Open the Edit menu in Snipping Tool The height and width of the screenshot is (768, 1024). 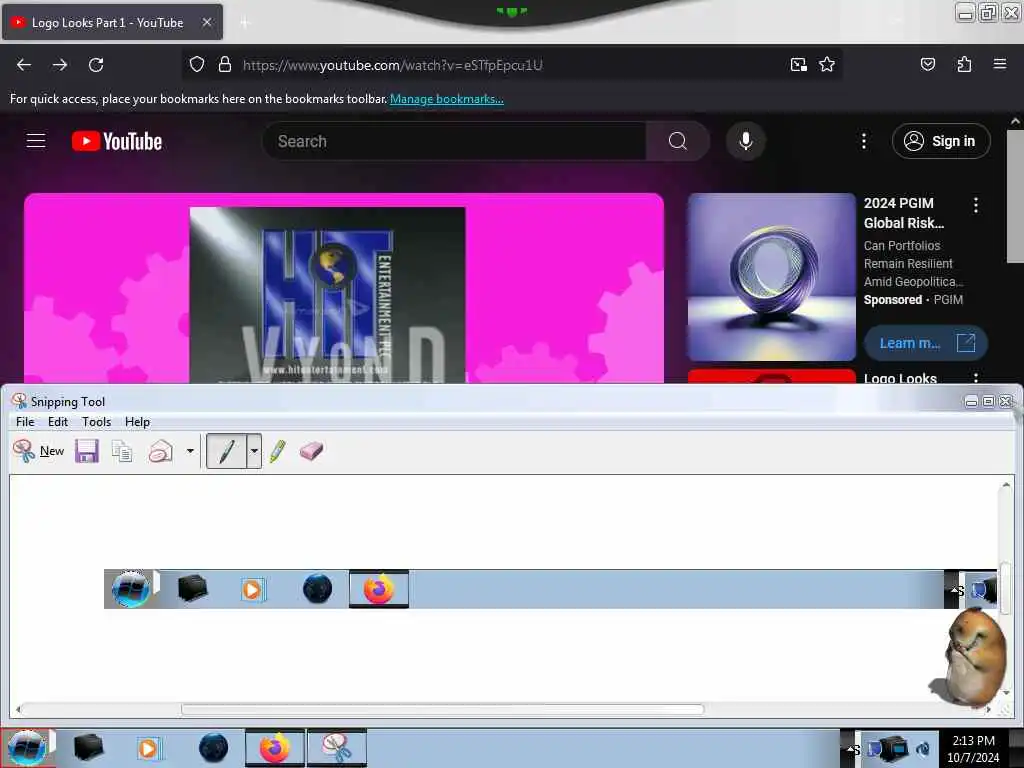pyautogui.click(x=57, y=422)
